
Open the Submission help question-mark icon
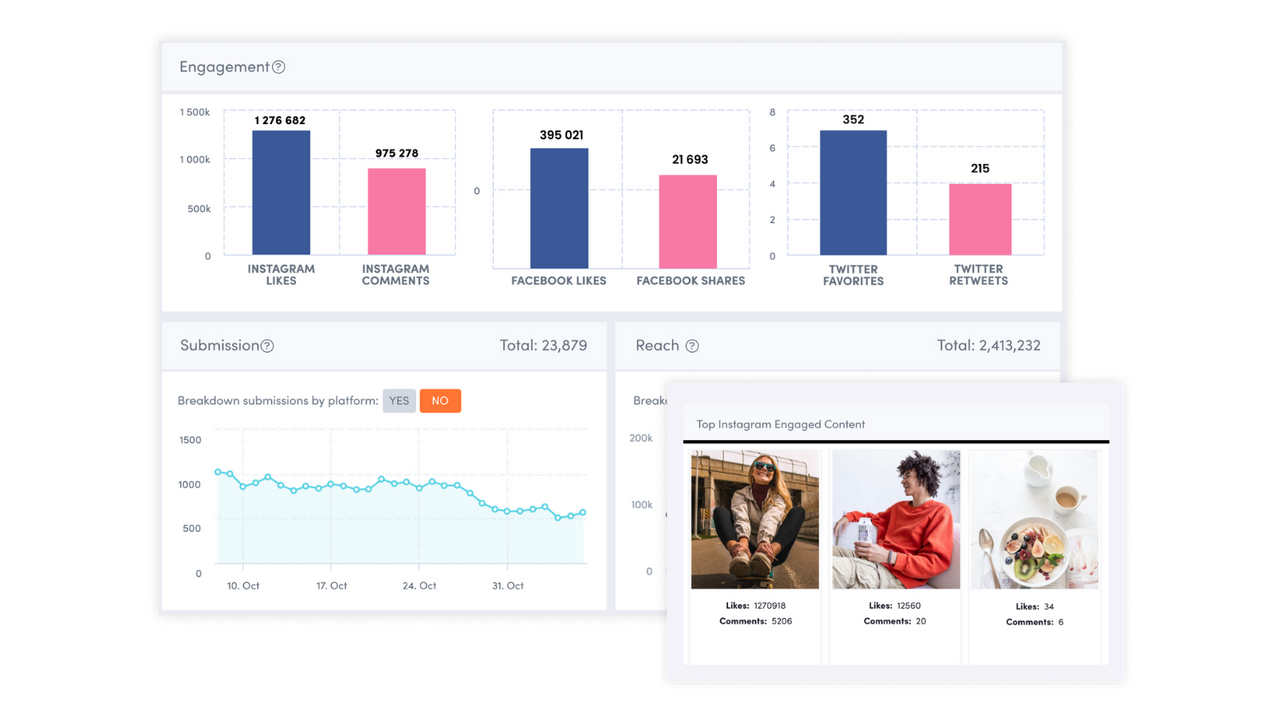pos(267,346)
